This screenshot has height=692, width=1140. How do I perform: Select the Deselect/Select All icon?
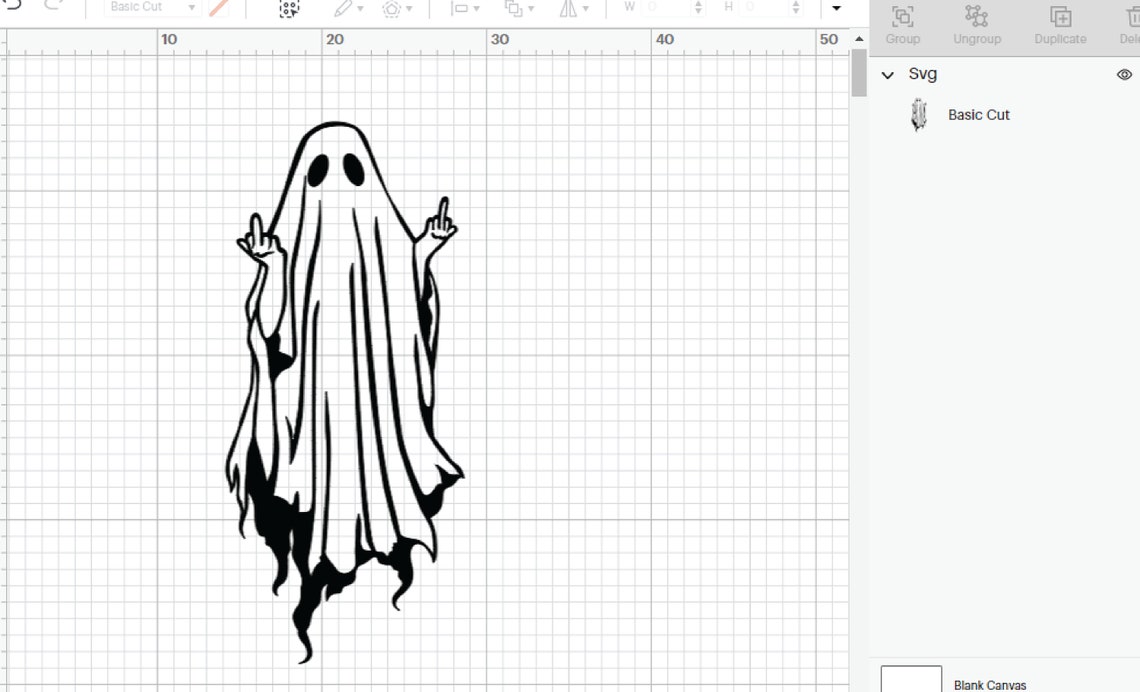tap(287, 9)
